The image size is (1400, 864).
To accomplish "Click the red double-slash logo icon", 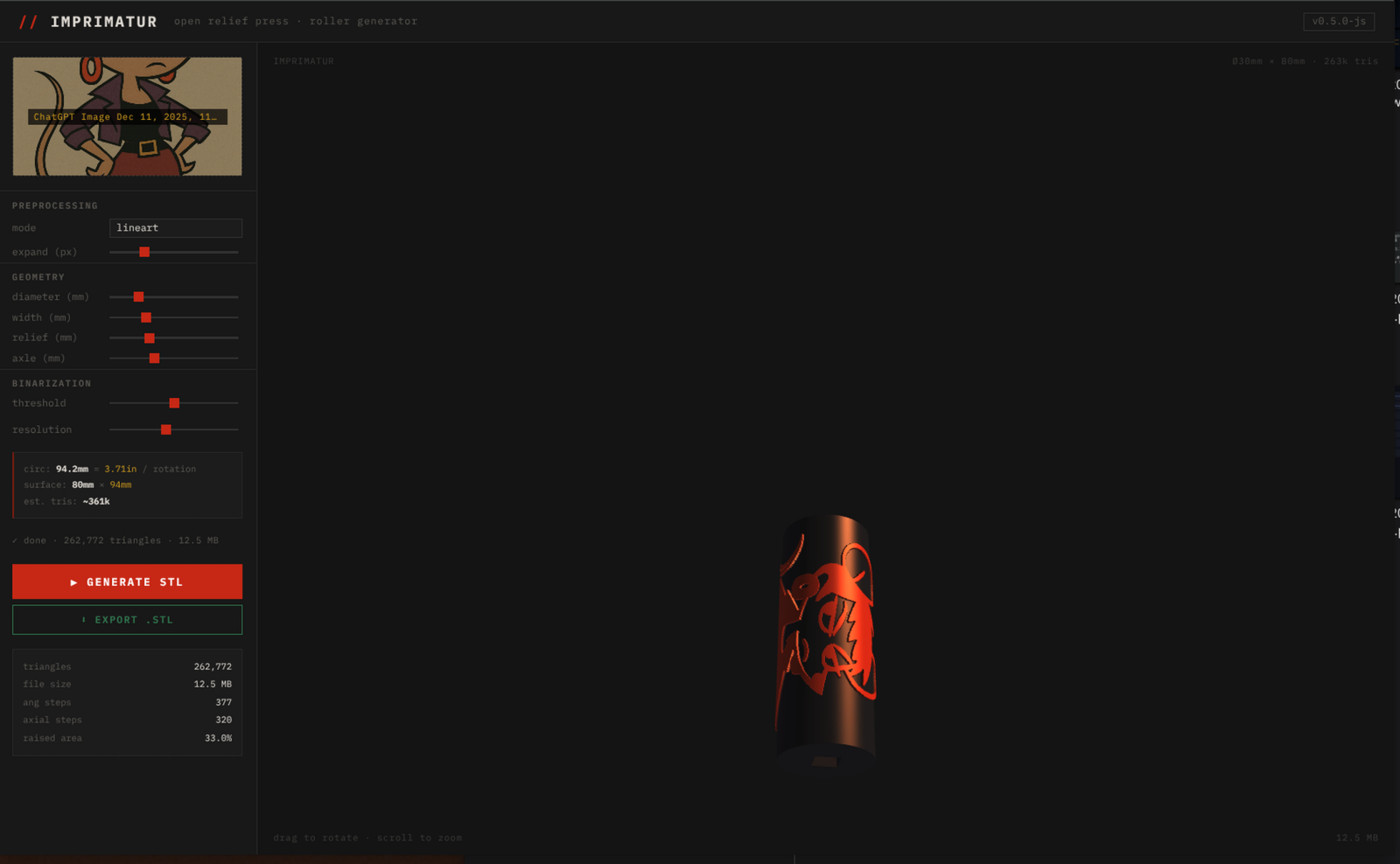I will [28, 22].
